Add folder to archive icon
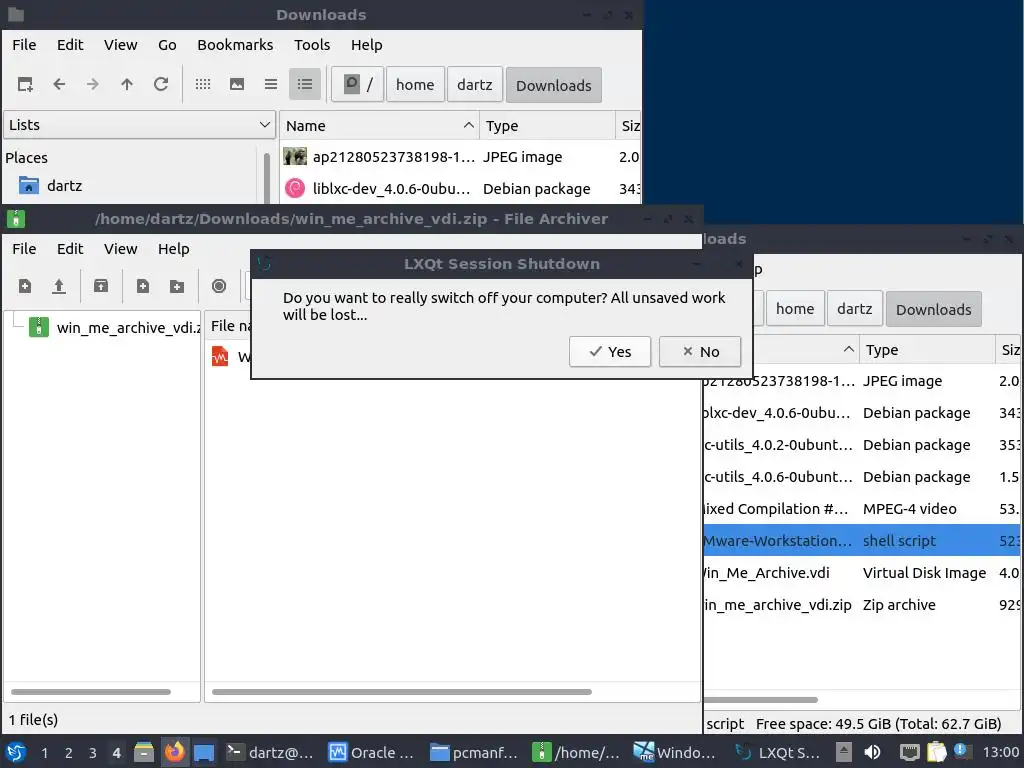The width and height of the screenshot is (1024, 768). tap(177, 286)
